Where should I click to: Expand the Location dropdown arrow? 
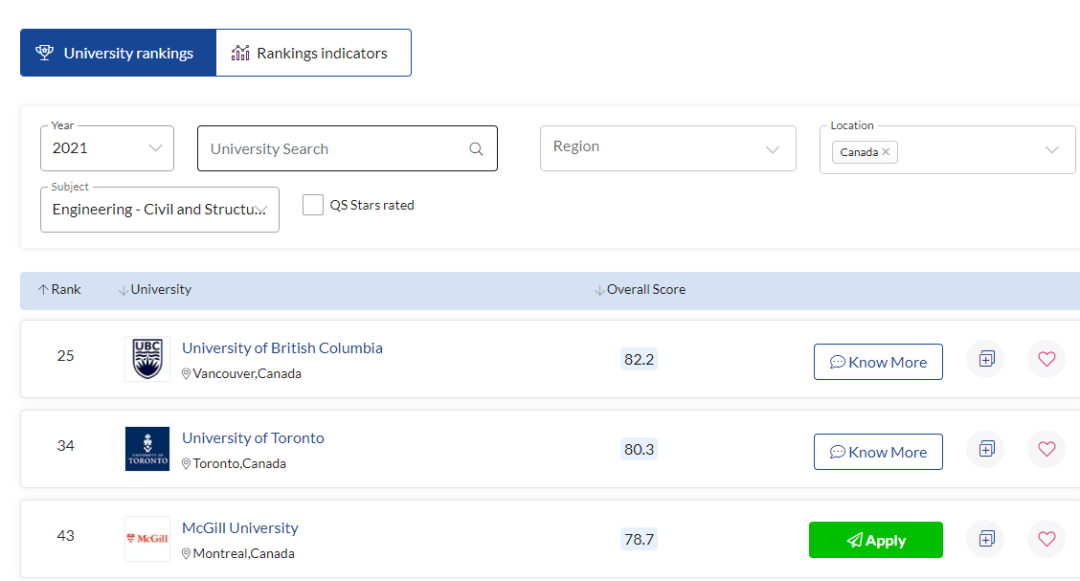coord(1052,149)
